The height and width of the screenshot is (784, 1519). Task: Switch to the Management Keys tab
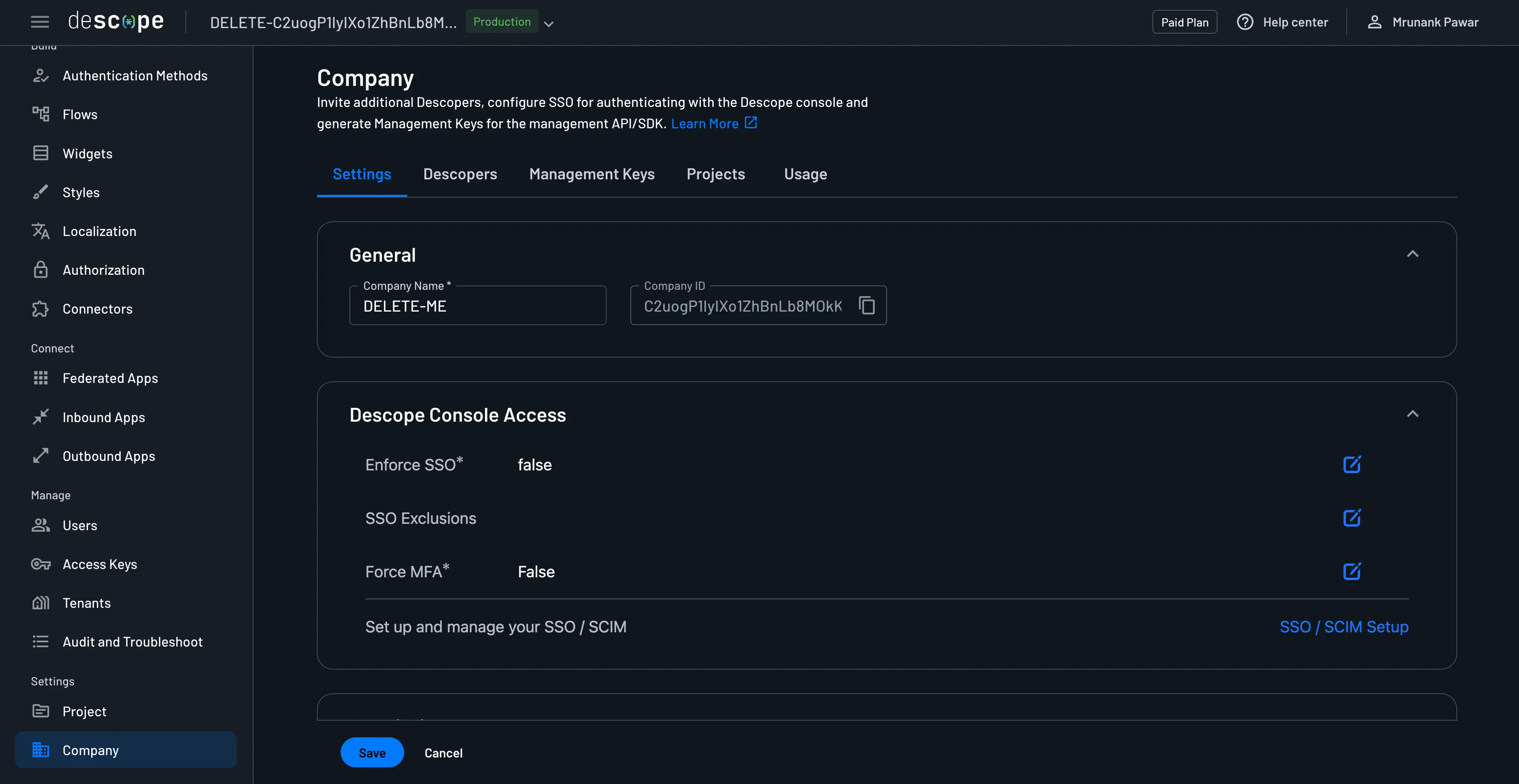tap(592, 174)
